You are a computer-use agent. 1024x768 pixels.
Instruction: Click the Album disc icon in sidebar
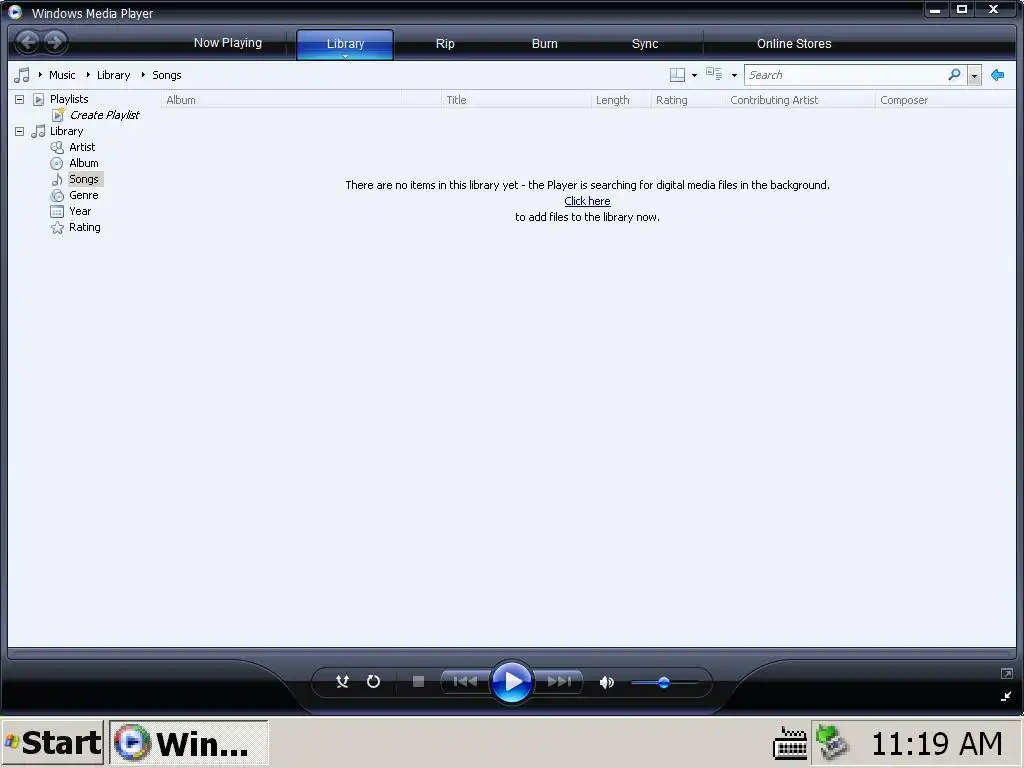click(x=57, y=163)
